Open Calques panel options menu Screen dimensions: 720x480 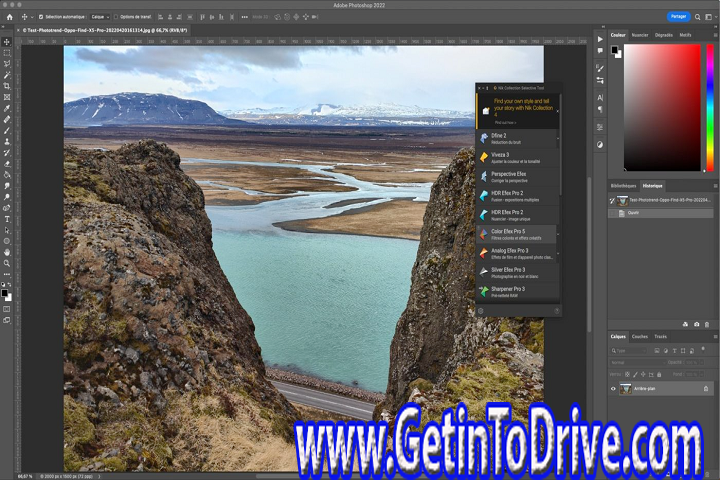pos(715,336)
